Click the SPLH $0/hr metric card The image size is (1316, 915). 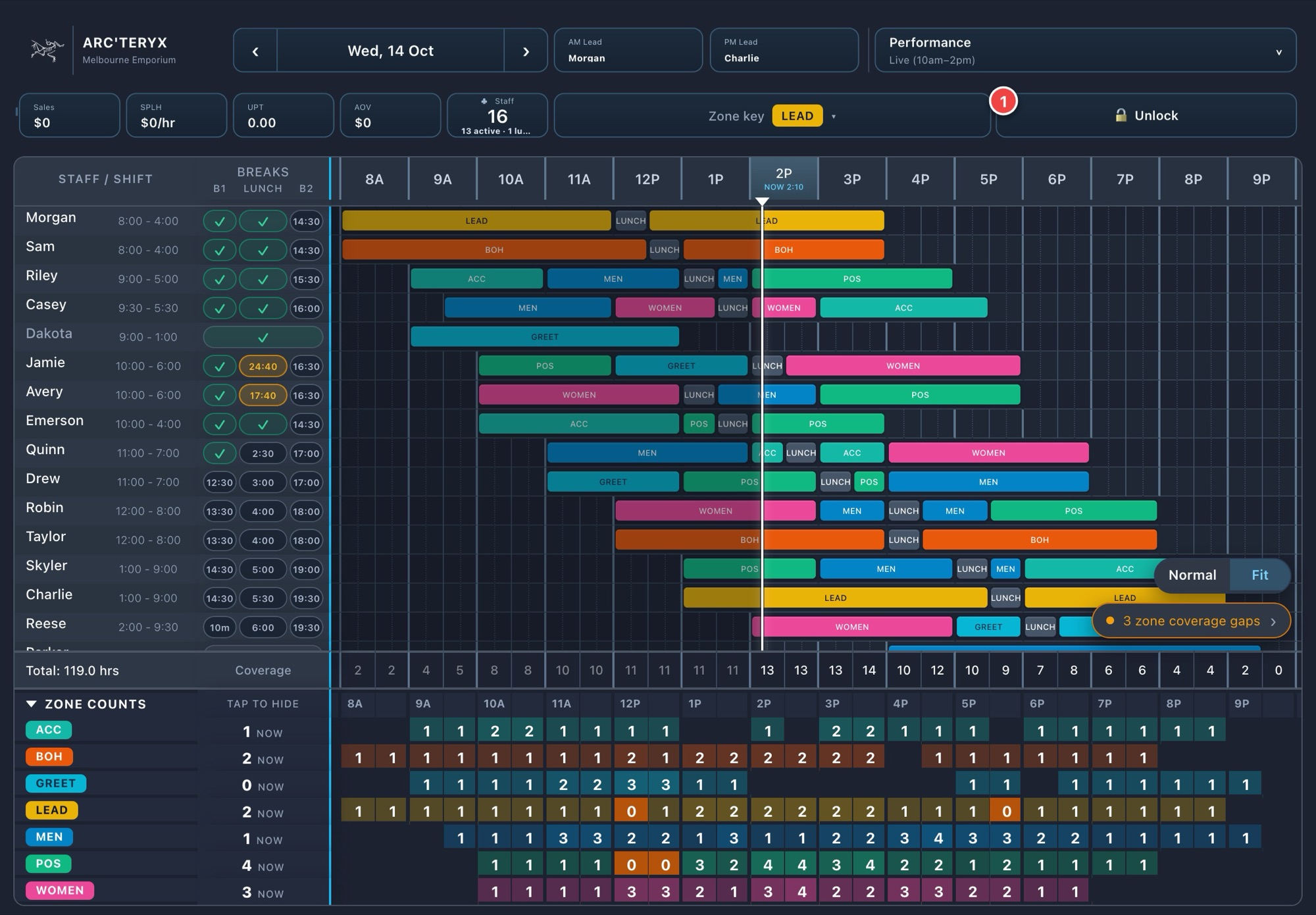(176, 115)
